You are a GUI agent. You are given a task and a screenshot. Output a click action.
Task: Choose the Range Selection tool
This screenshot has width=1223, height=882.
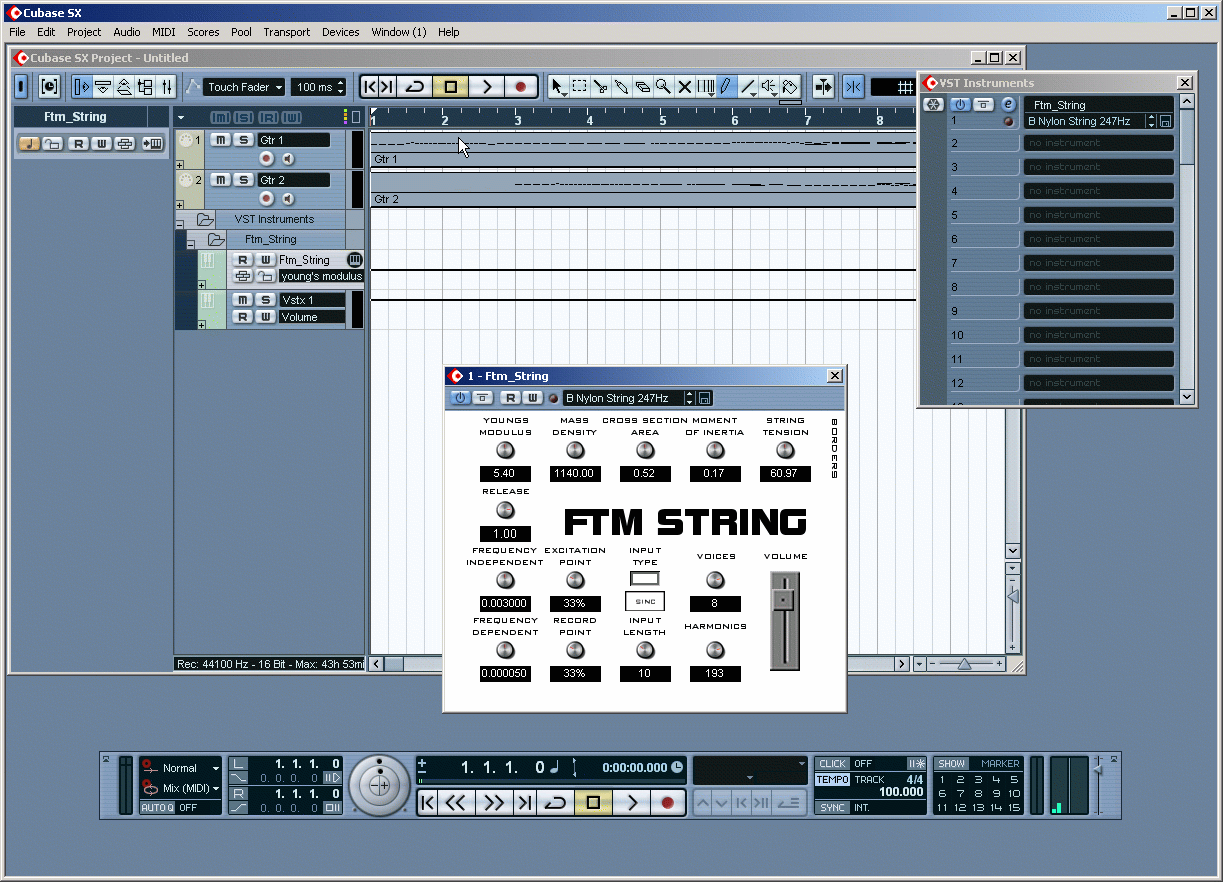point(579,87)
